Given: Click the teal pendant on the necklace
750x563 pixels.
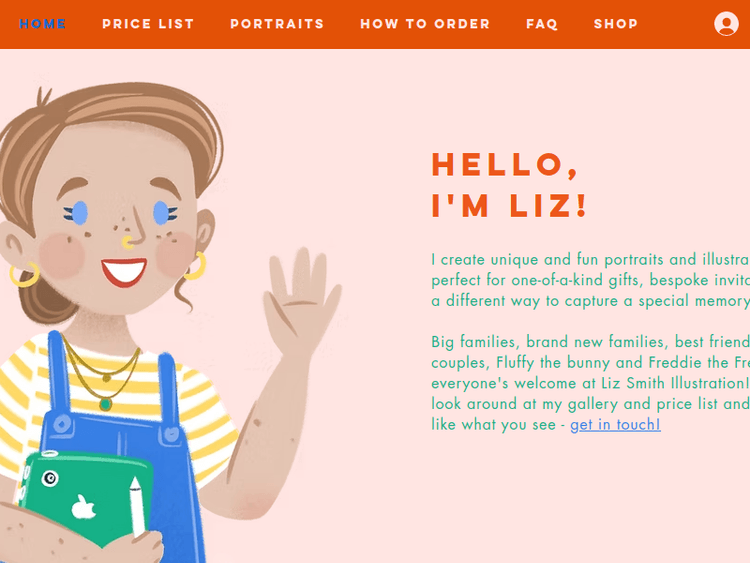Looking at the screenshot, I should (x=105, y=404).
